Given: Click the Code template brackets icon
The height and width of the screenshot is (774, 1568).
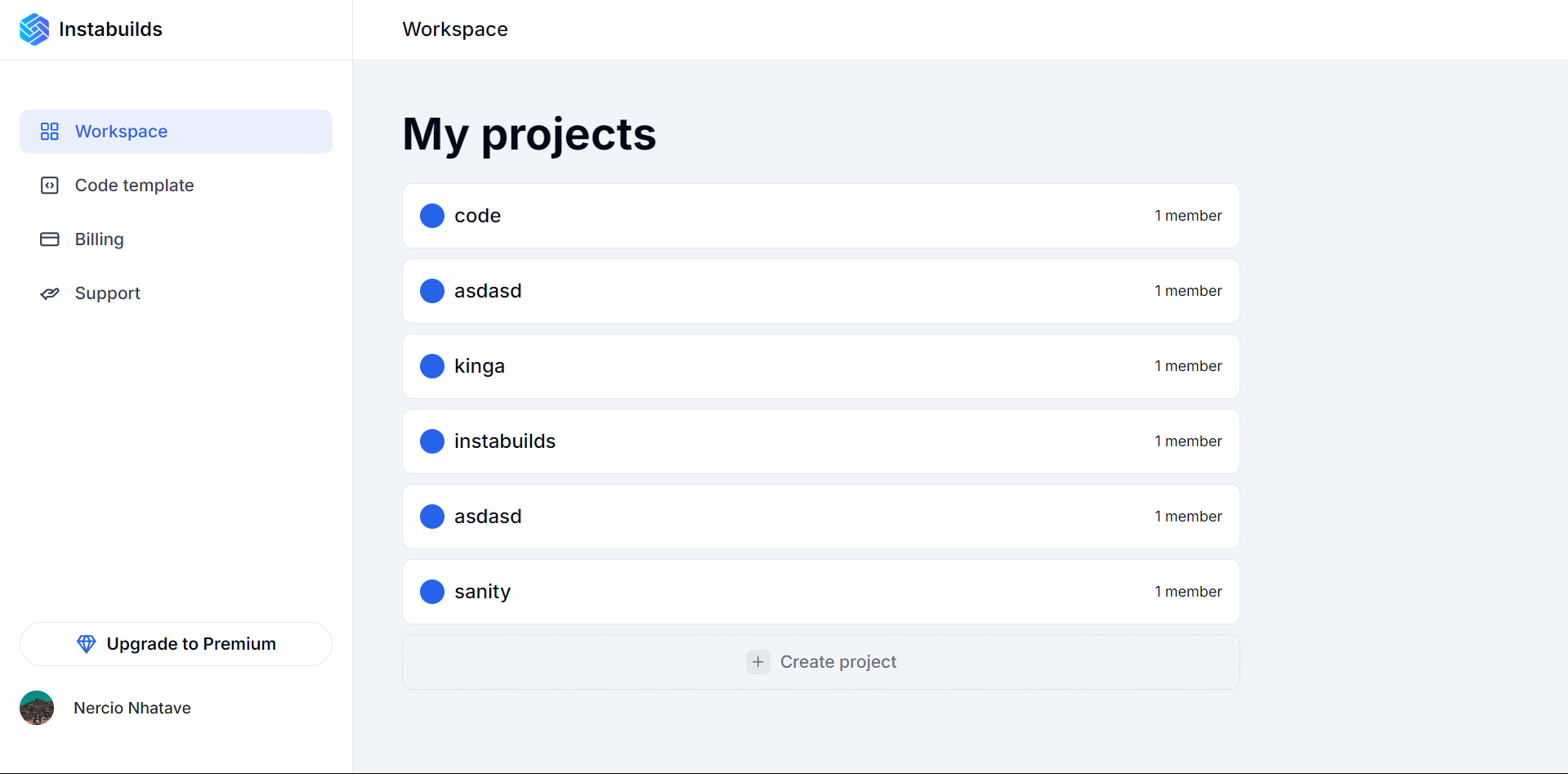Looking at the screenshot, I should coord(50,186).
